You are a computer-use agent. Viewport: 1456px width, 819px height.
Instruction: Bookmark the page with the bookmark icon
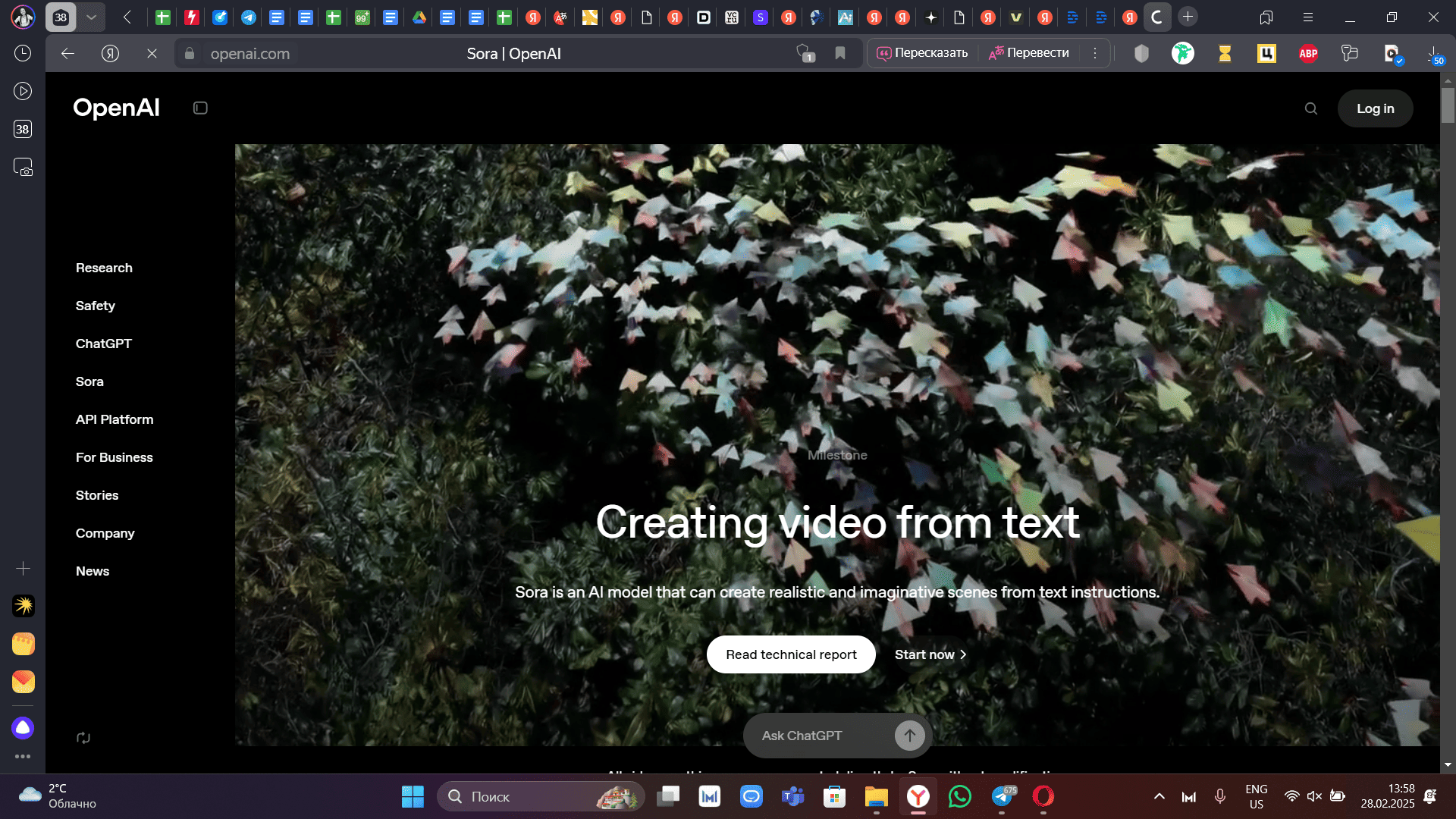[x=840, y=53]
